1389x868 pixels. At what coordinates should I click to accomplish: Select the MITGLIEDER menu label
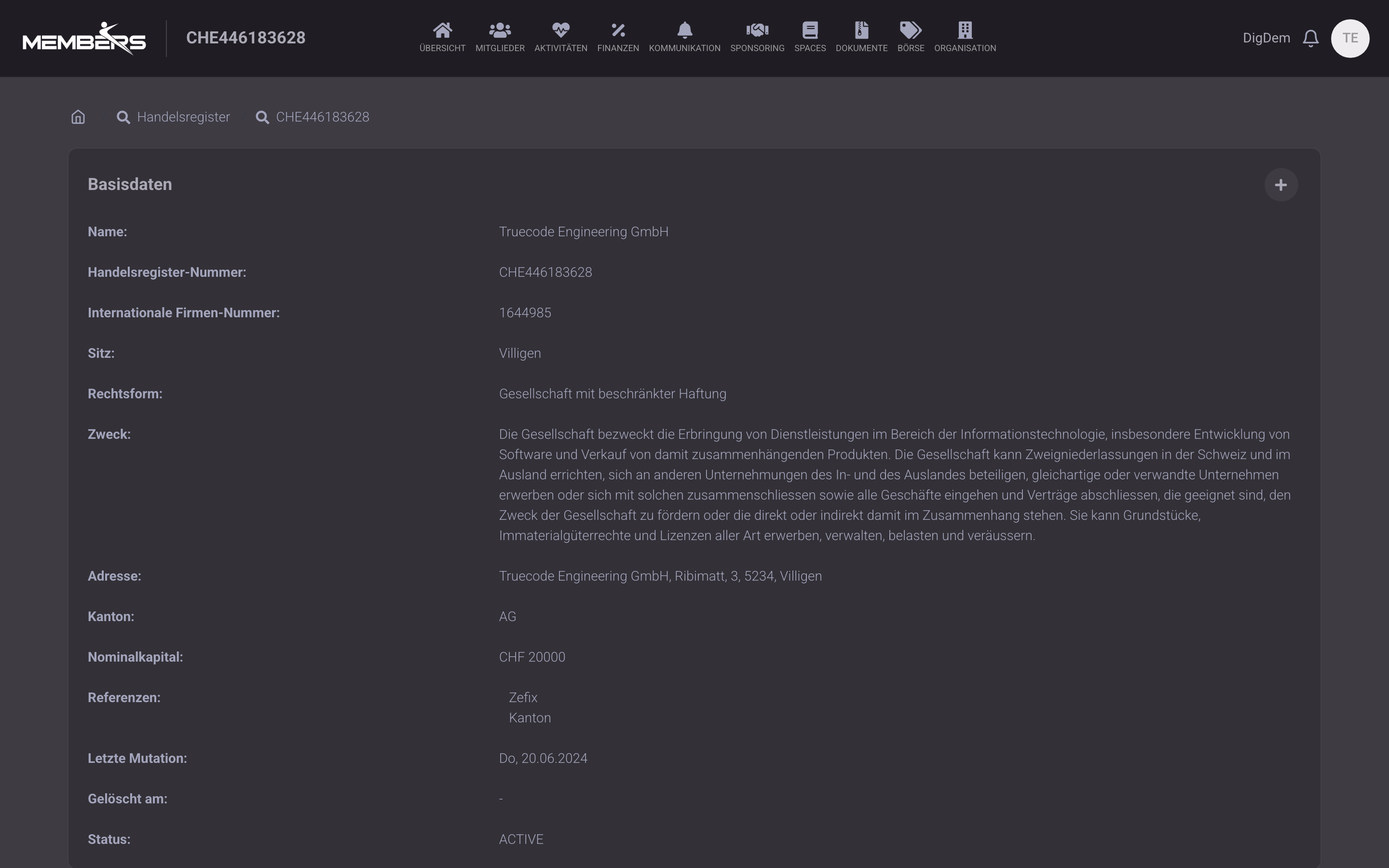[499, 48]
